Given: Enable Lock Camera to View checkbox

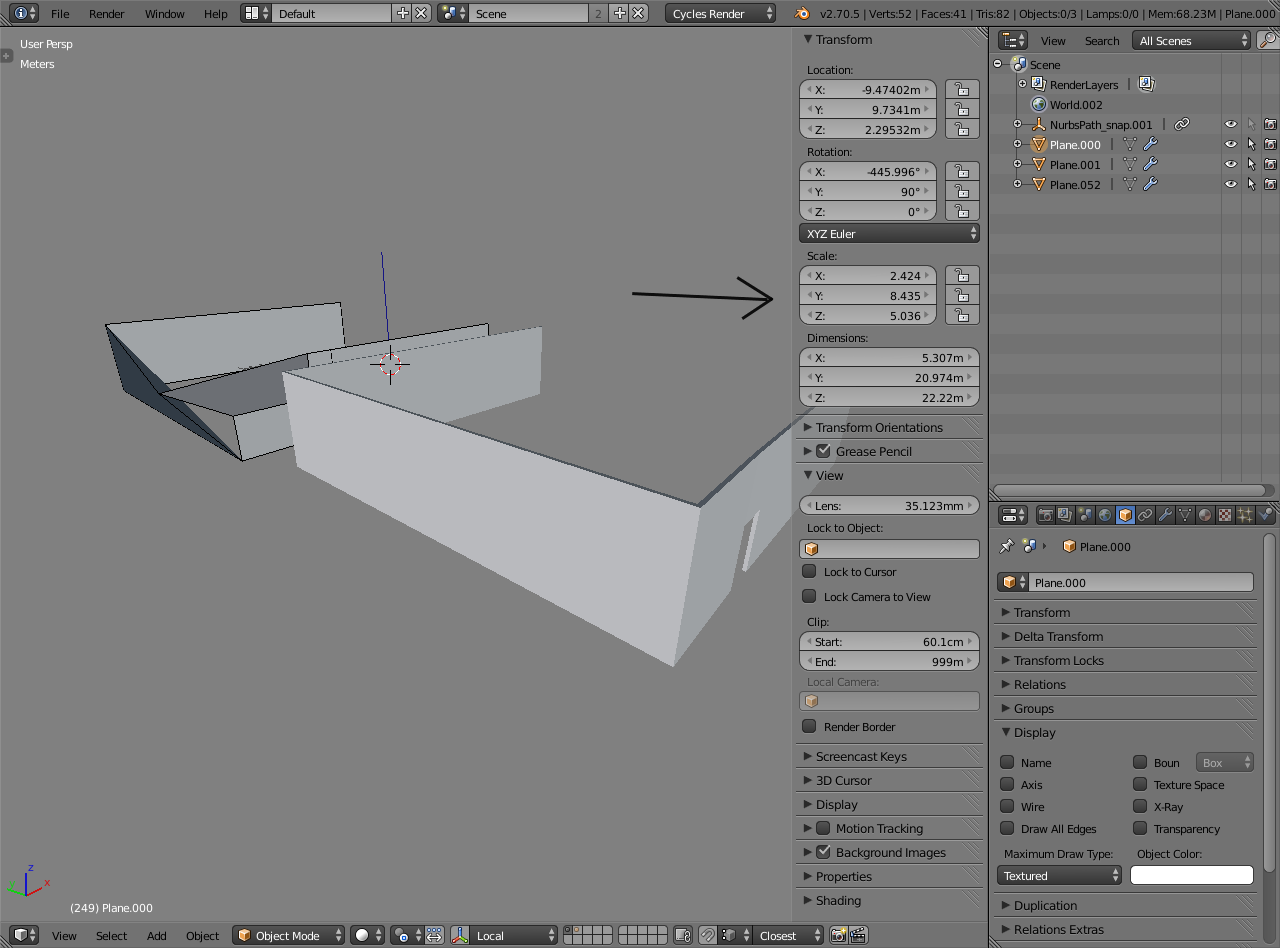Looking at the screenshot, I should 810,596.
